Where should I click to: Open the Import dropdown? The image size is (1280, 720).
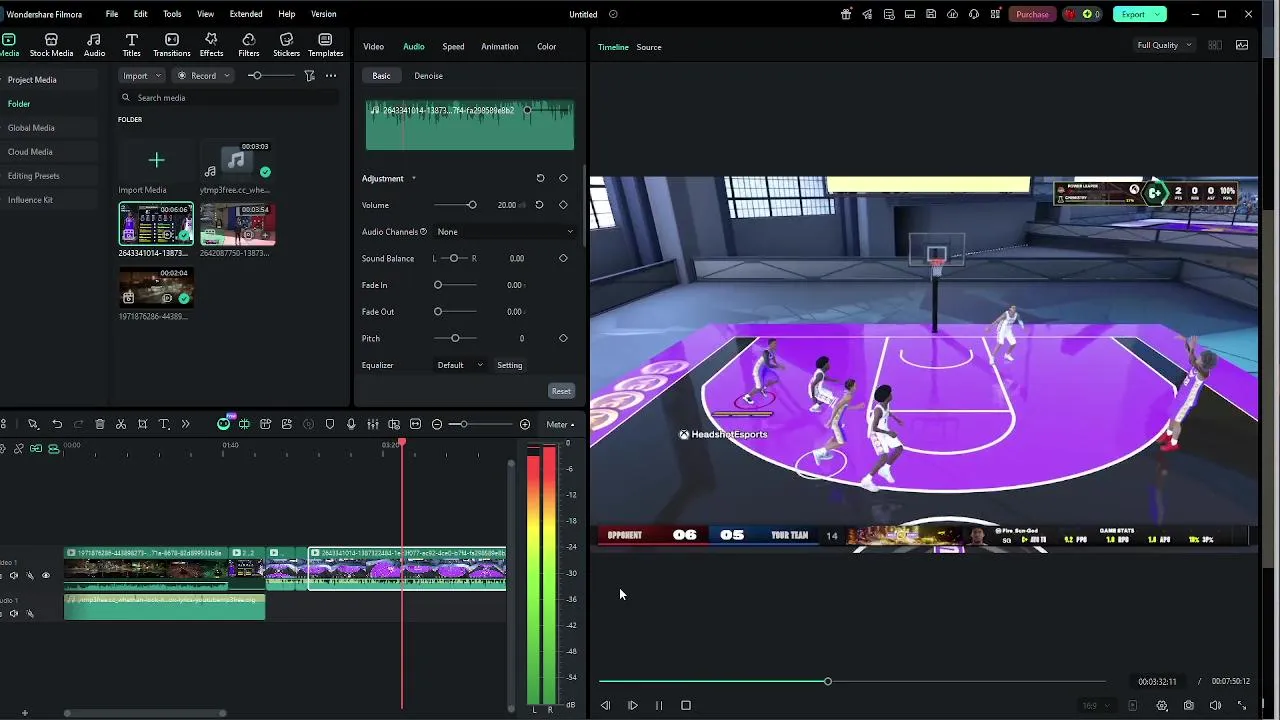pyautogui.click(x=141, y=76)
